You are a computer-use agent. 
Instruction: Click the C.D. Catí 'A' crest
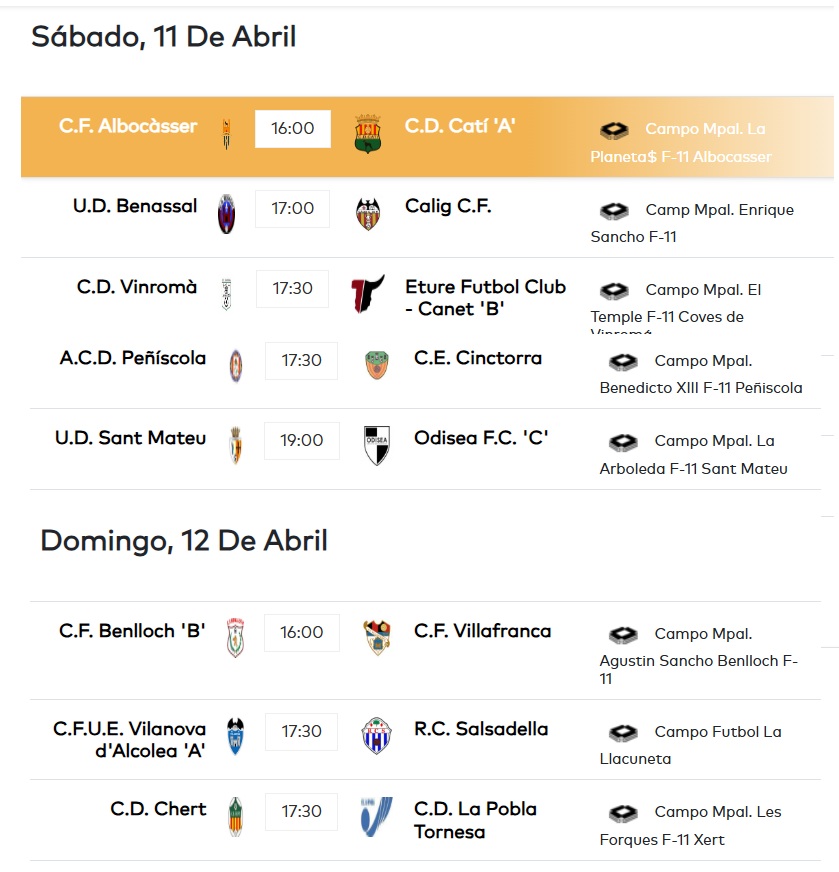pos(368,133)
